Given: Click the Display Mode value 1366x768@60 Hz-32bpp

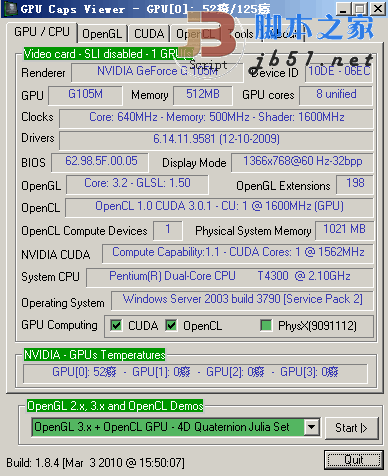Looking at the screenshot, I should coord(302,163).
